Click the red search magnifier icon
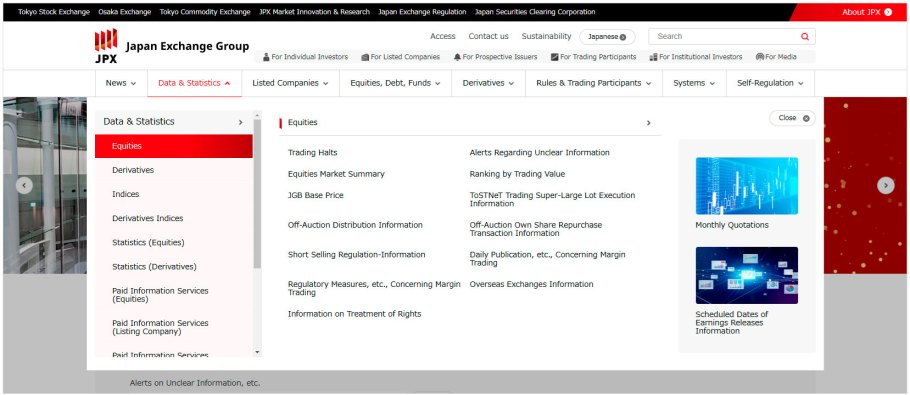 (805, 37)
